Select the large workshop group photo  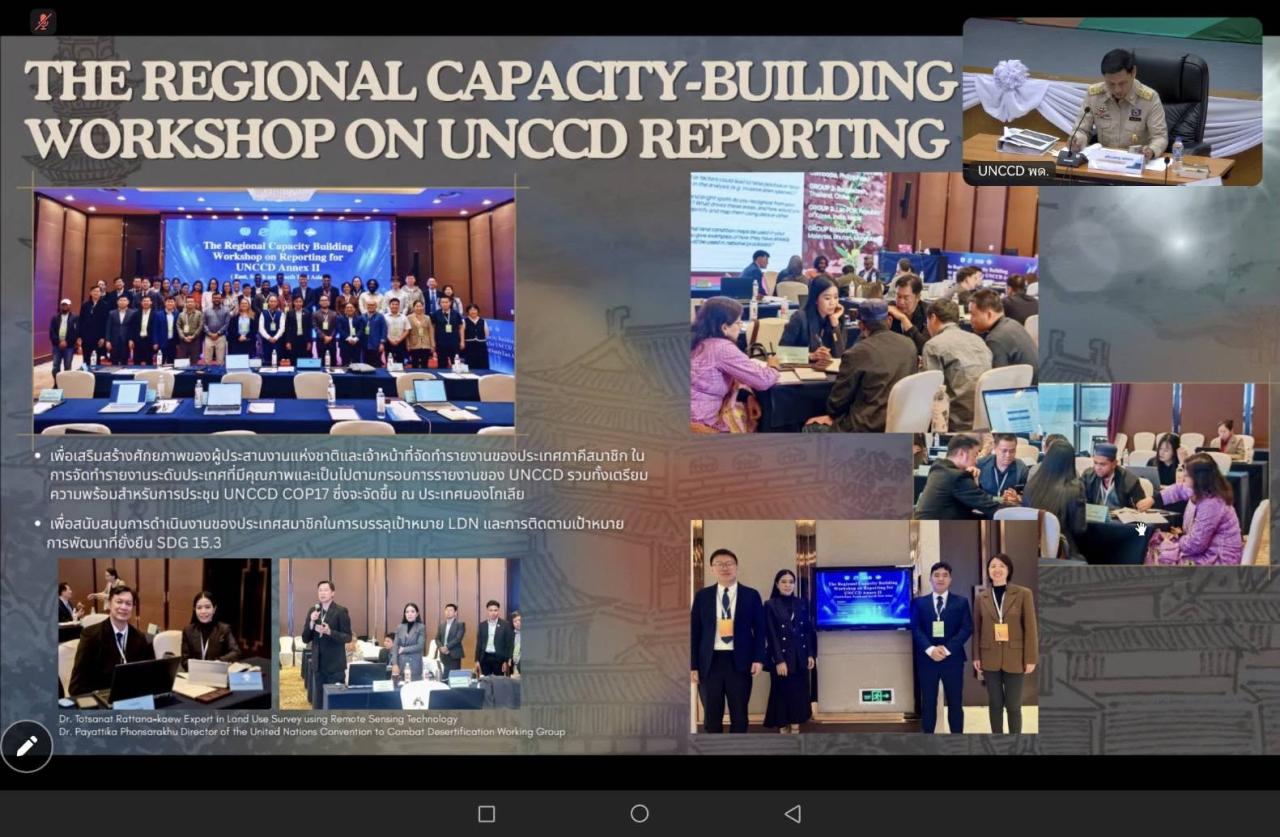click(x=275, y=311)
